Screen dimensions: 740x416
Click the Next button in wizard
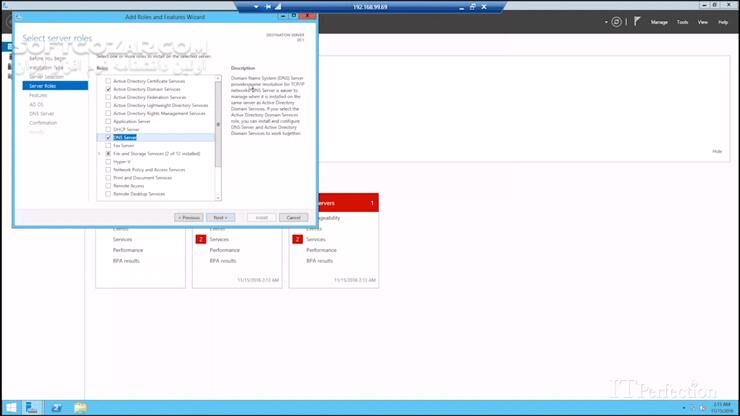(x=220, y=217)
